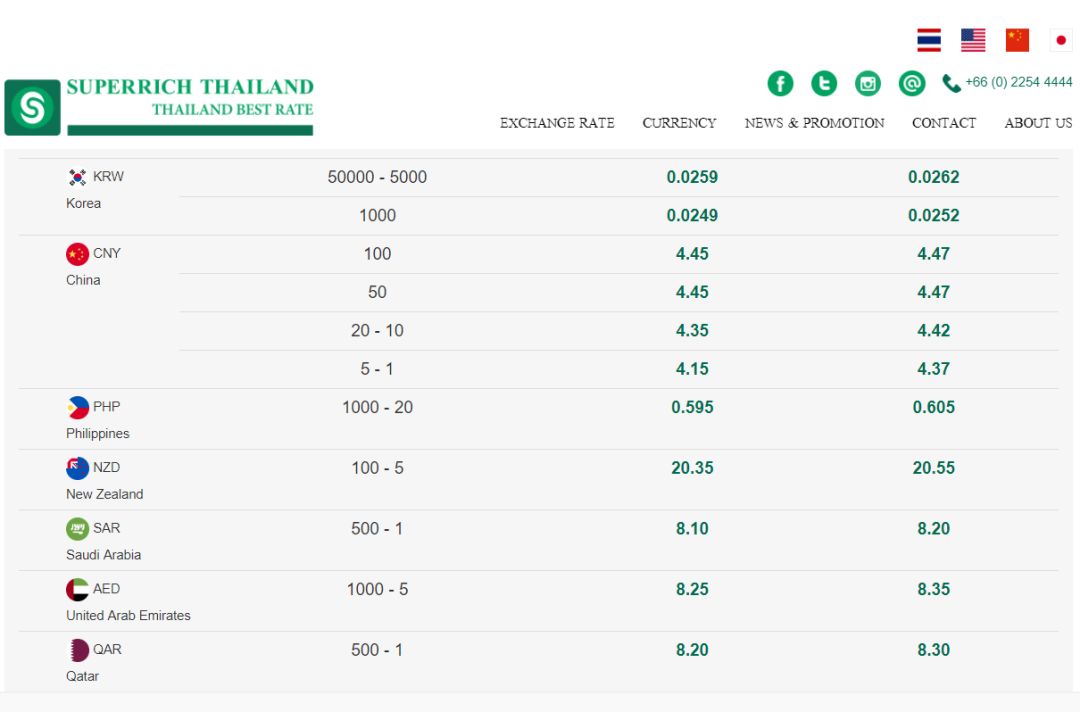
Task: Open the Instagram icon link
Action: click(868, 83)
